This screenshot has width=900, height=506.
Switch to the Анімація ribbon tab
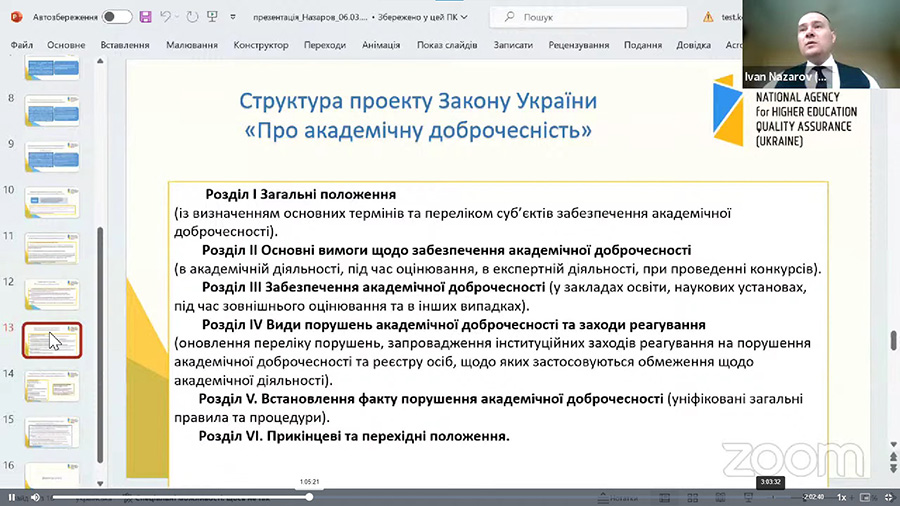pos(381,45)
